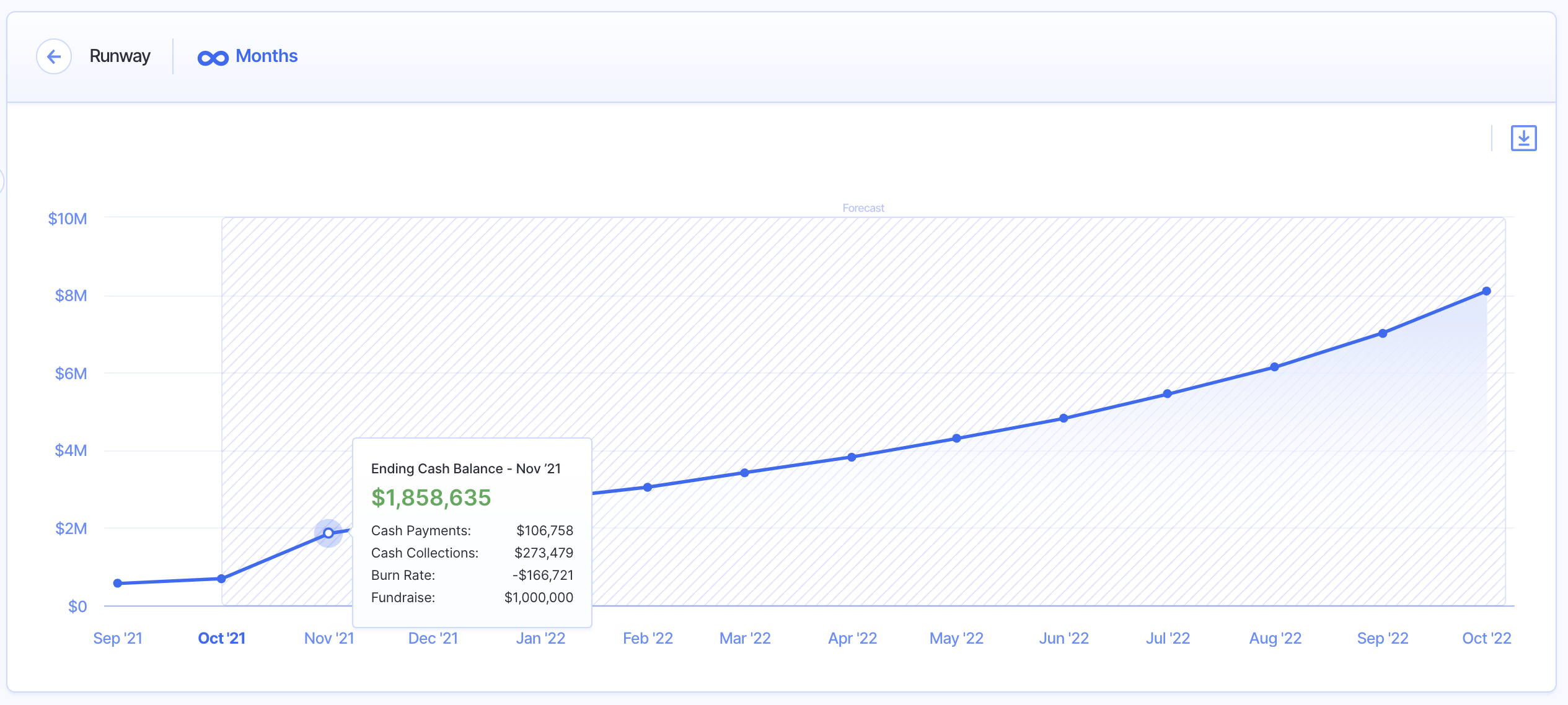Click the $1,858,635 ending cash balance

pos(431,497)
